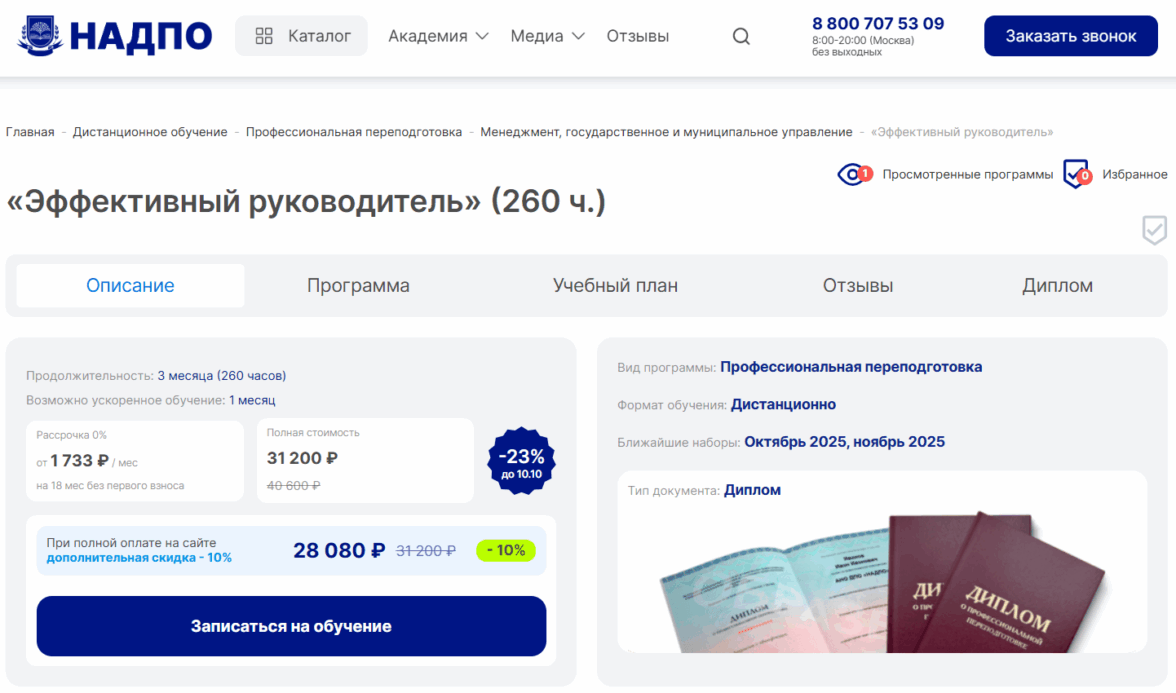Click the НАДПО logo emblem
This screenshot has width=1176, height=693.
click(x=40, y=35)
